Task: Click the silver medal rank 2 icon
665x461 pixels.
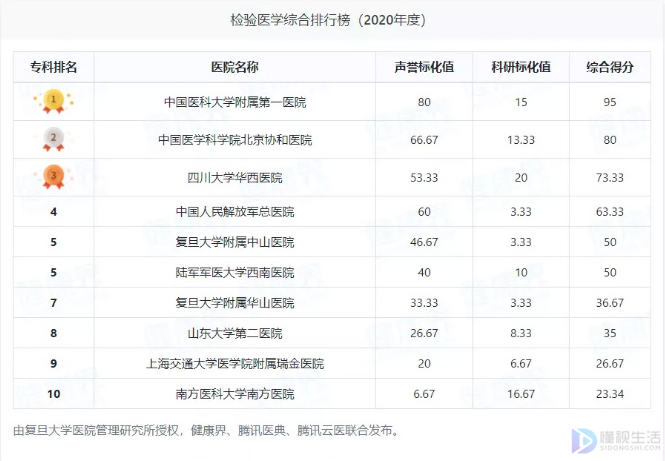Action: (x=53, y=139)
